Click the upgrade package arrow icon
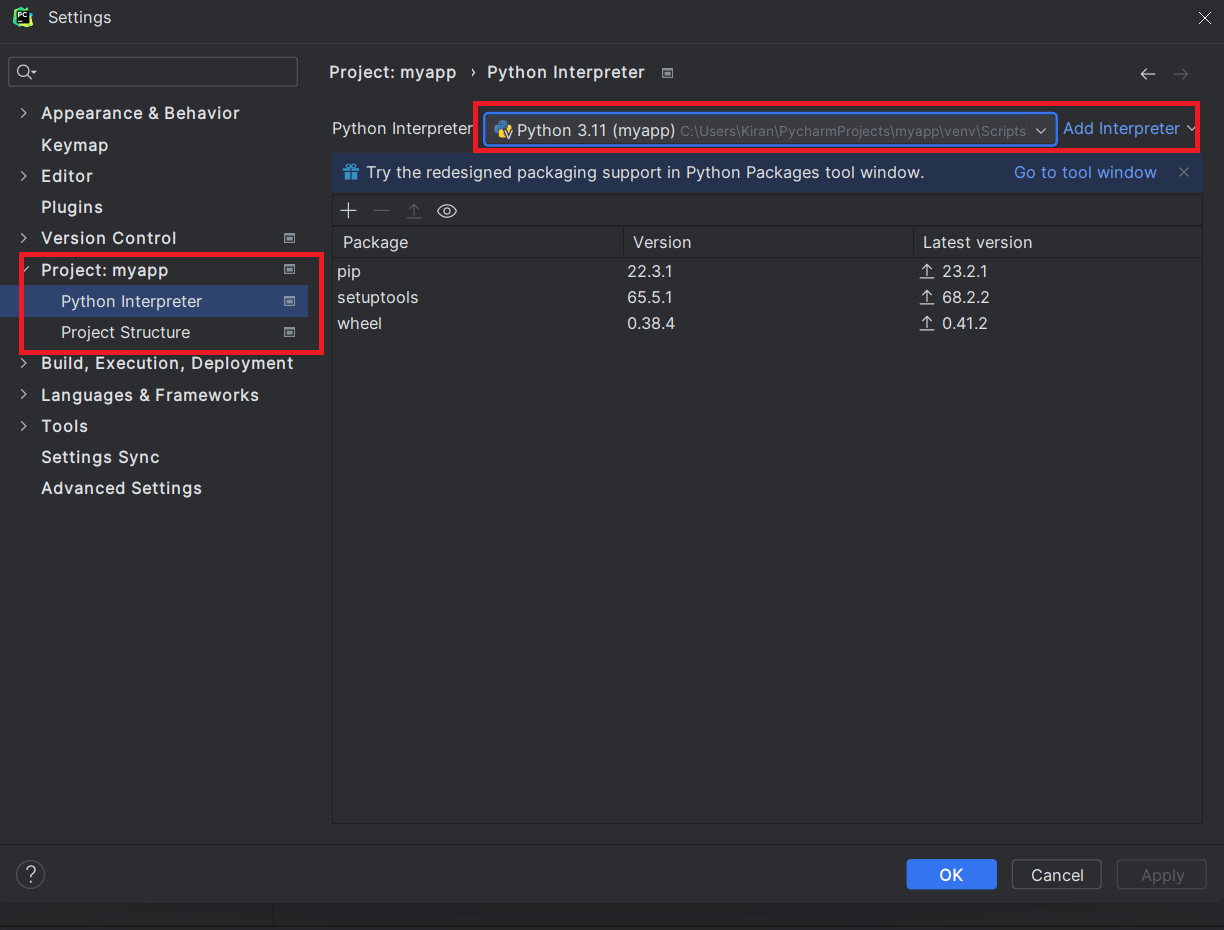The image size is (1224, 930). 414,210
